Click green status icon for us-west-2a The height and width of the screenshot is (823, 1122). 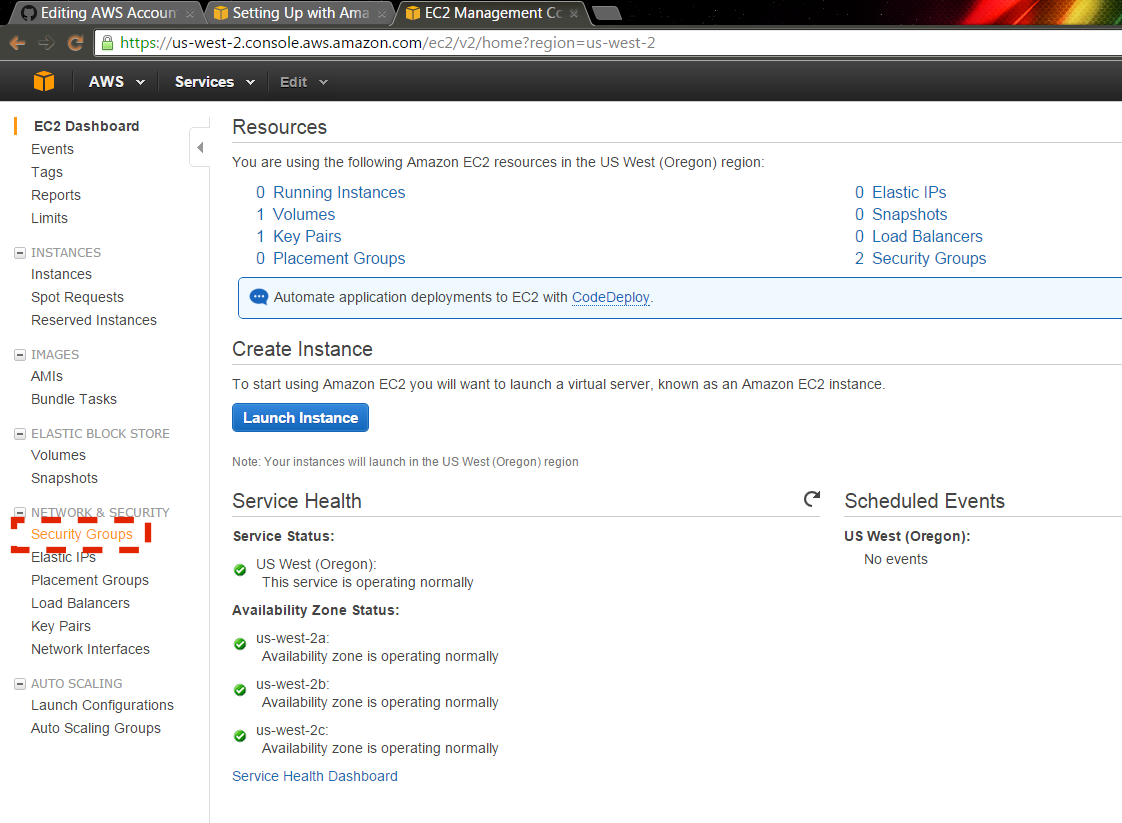pos(240,644)
